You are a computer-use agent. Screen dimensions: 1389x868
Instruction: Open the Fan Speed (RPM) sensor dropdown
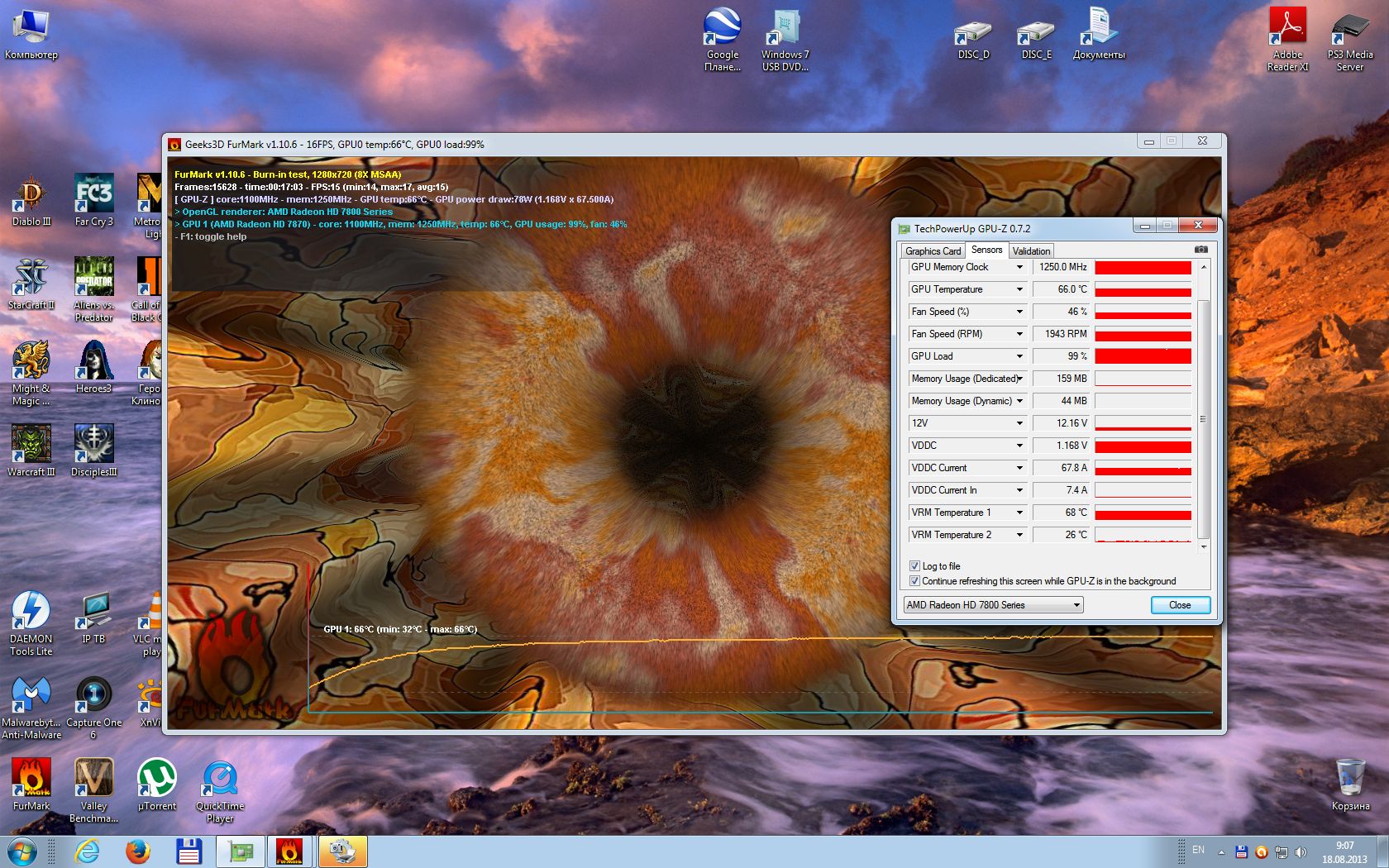click(x=1019, y=334)
